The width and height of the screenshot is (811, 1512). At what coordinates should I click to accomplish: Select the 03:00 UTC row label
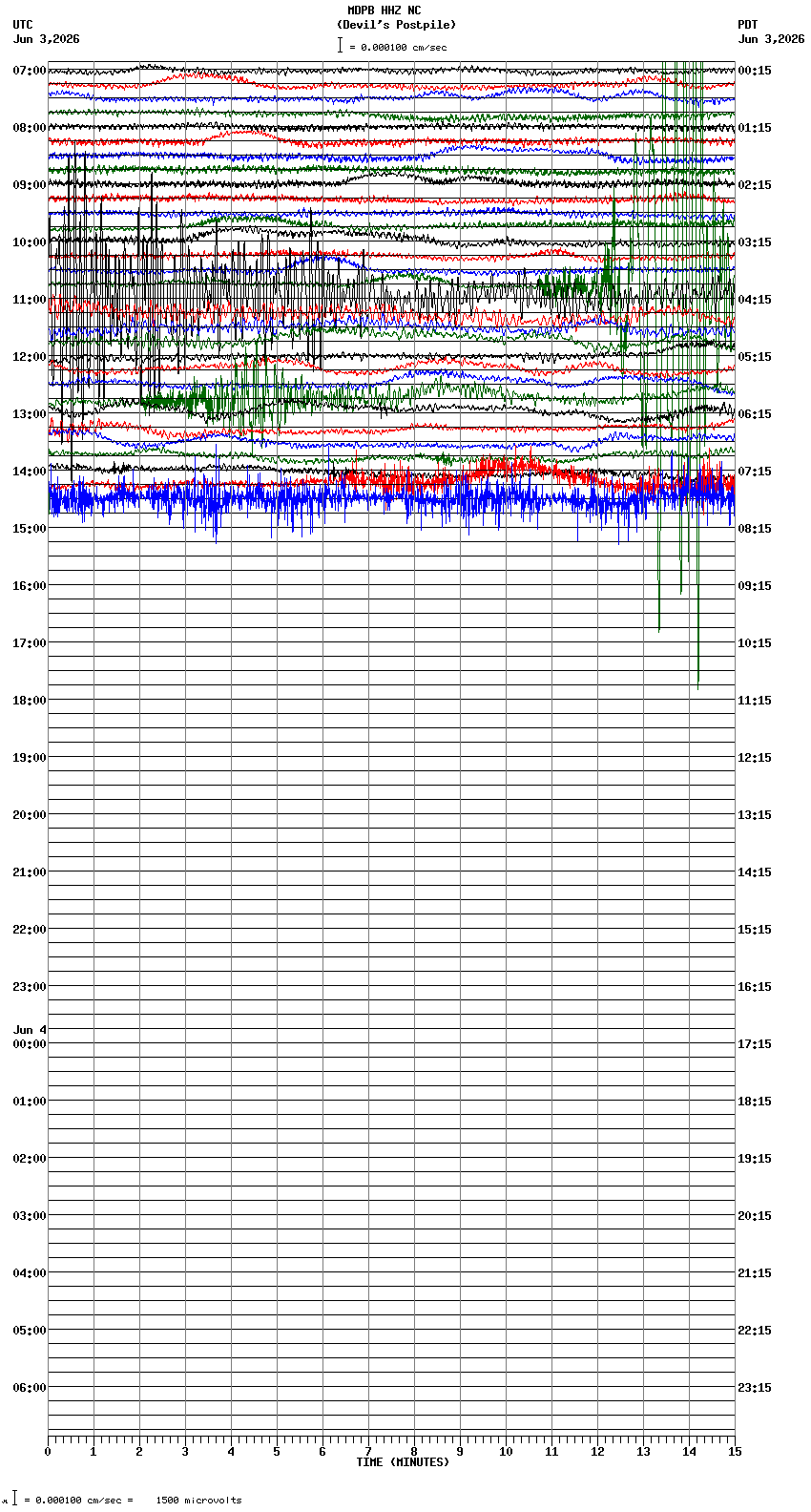point(30,1216)
